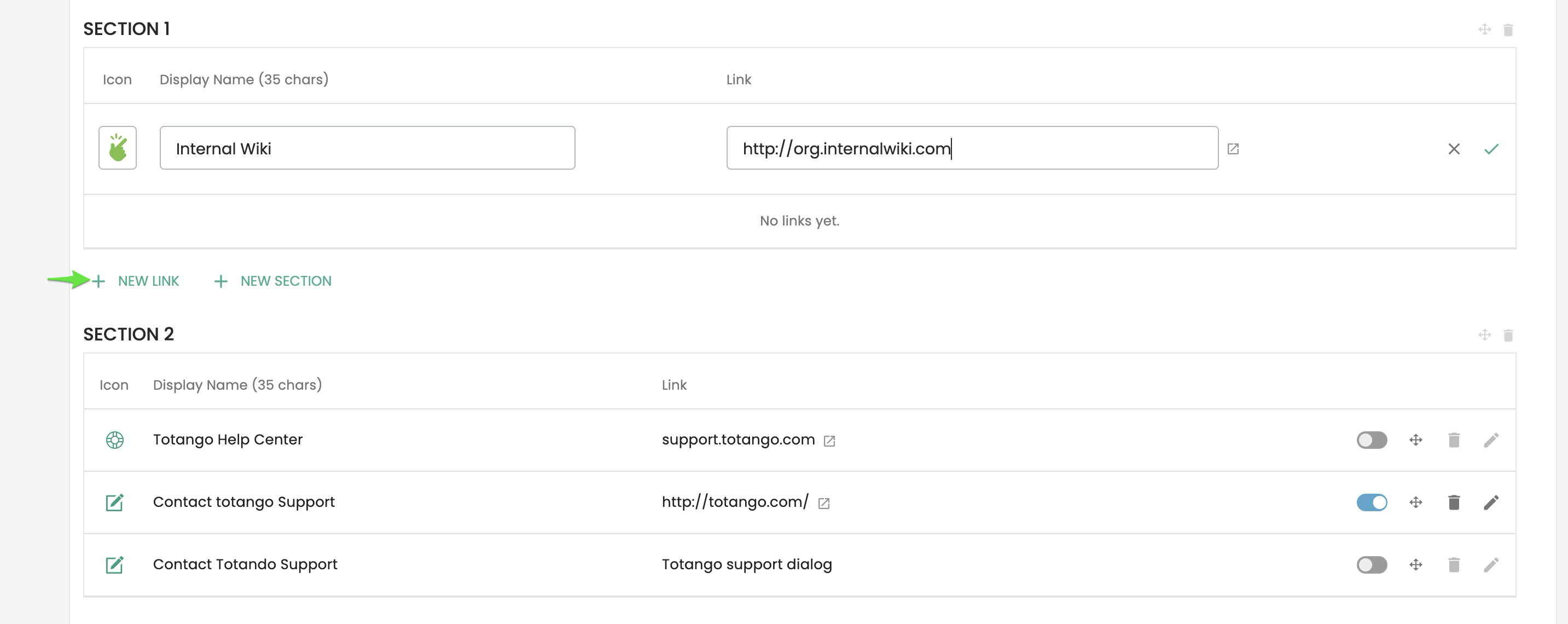
Task: Open http://totango.com/ external link icon
Action: click(823, 503)
